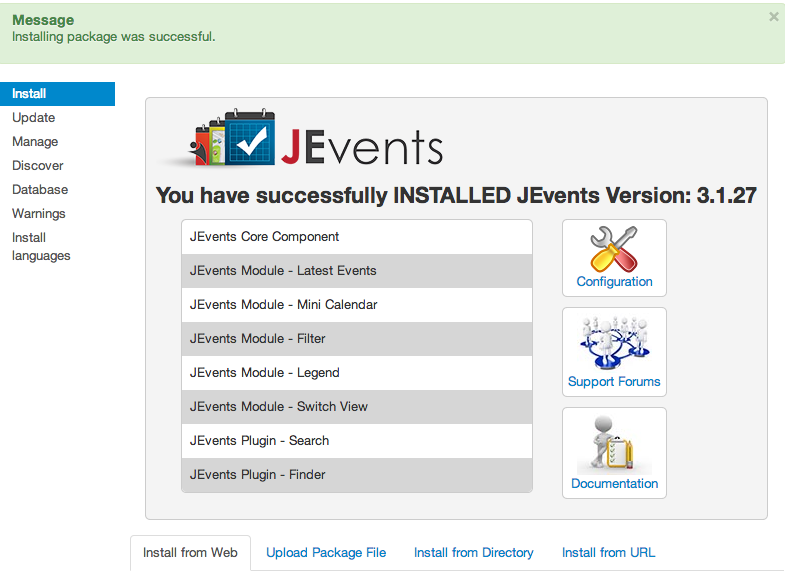Viewport: 785px width, 572px height.
Task: Open the Update sidebar item
Action: [x=34, y=118]
